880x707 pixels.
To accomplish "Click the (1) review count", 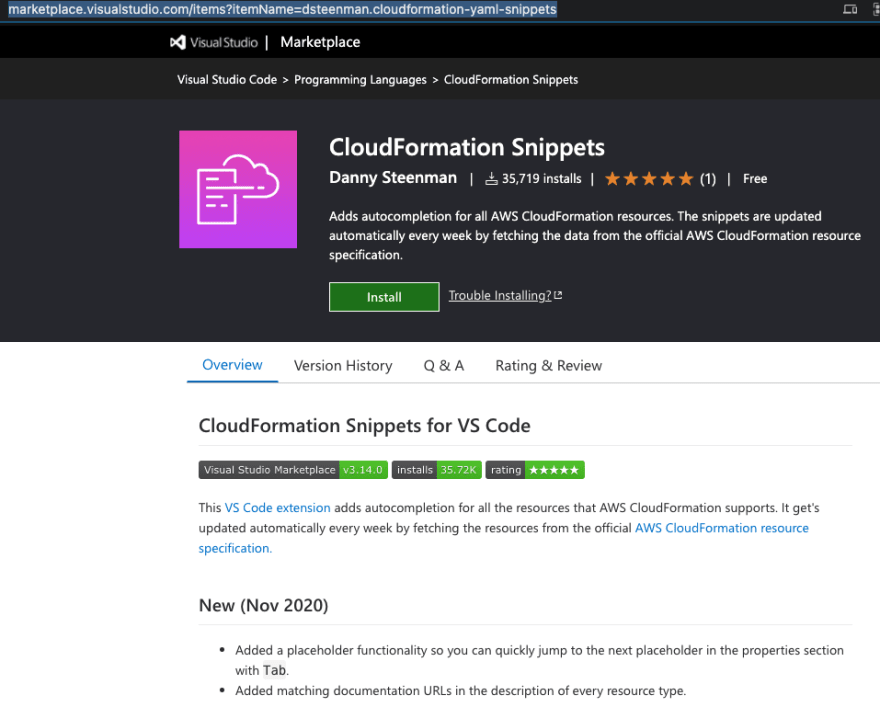I will [708, 179].
